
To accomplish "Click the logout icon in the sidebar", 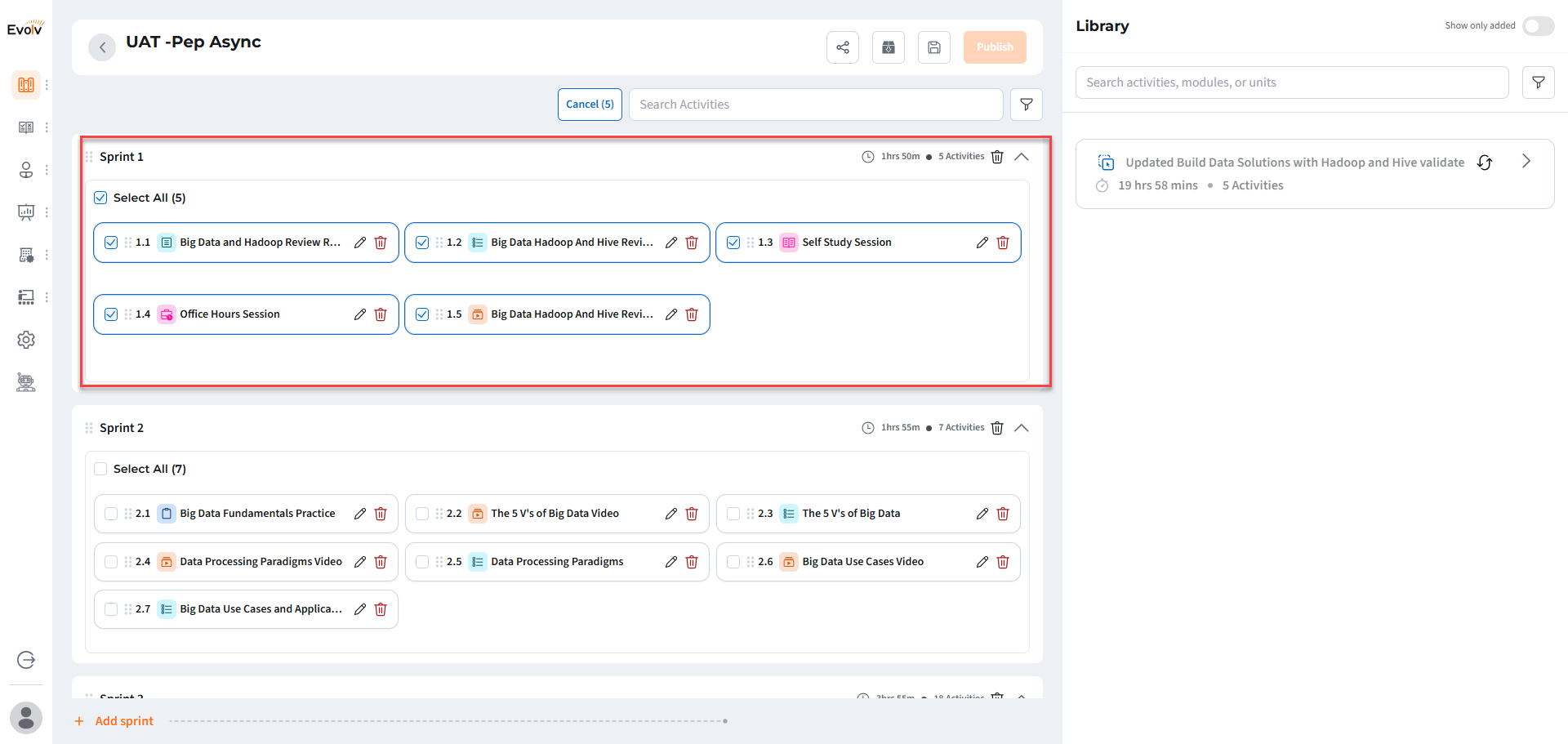I will [26, 660].
